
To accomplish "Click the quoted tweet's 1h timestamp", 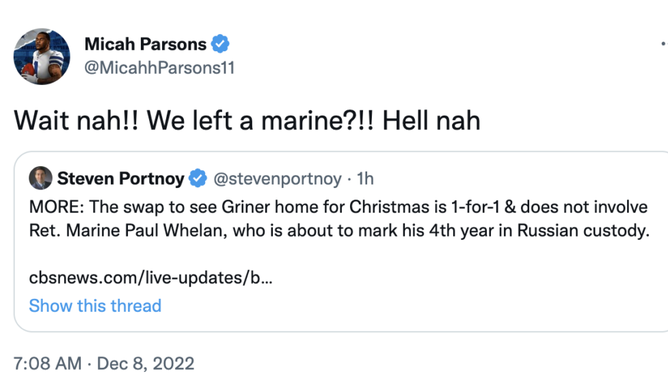I will pos(365,179).
